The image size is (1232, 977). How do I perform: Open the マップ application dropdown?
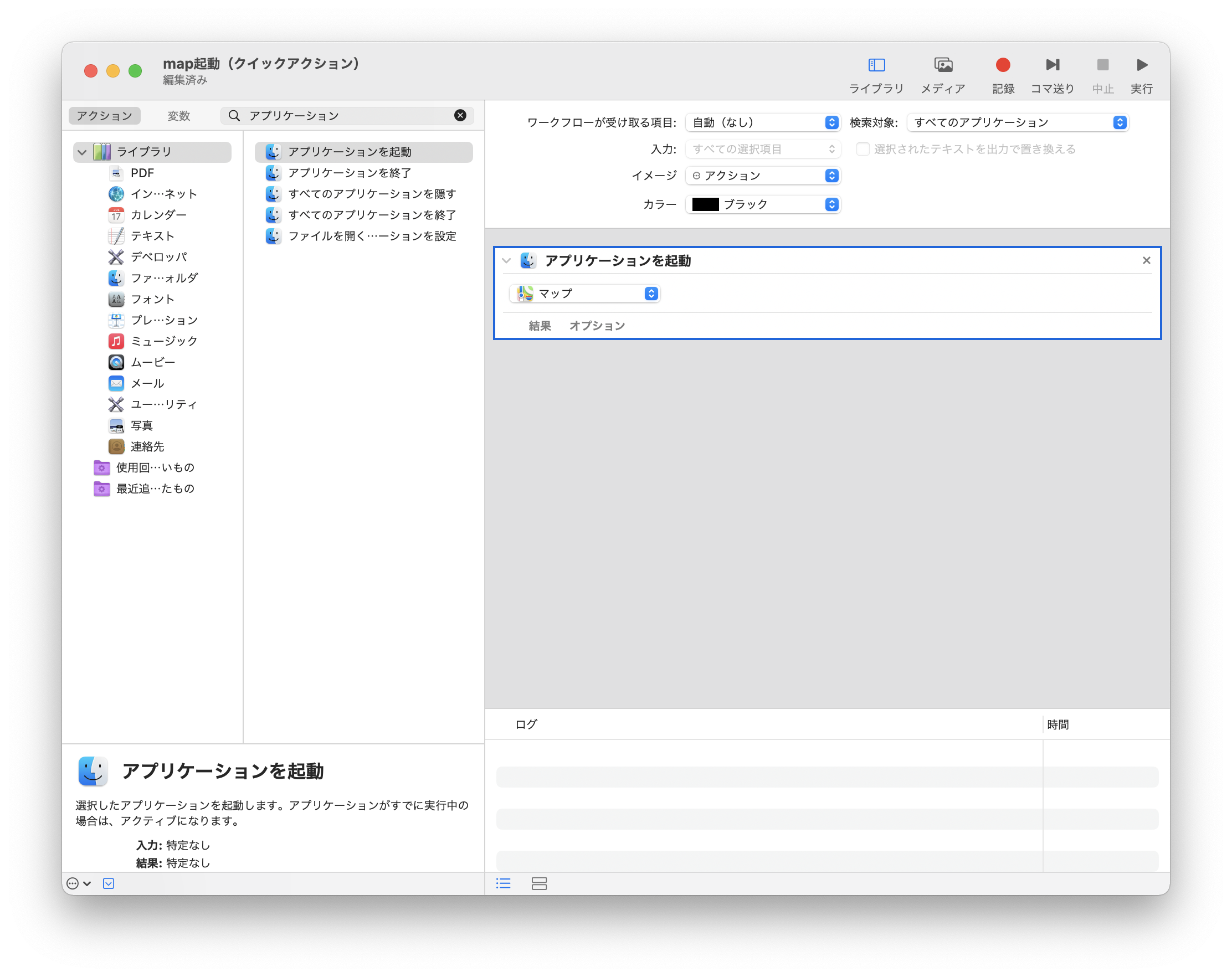tap(584, 293)
